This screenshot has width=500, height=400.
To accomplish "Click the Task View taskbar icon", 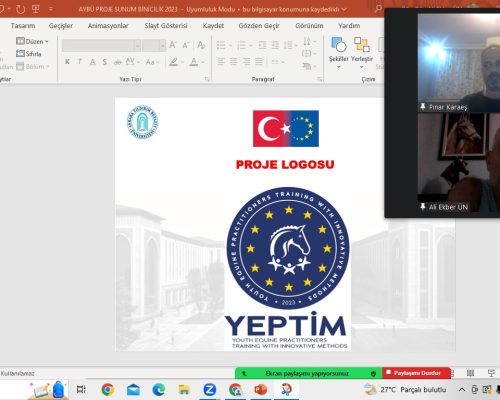I will coord(81,389).
